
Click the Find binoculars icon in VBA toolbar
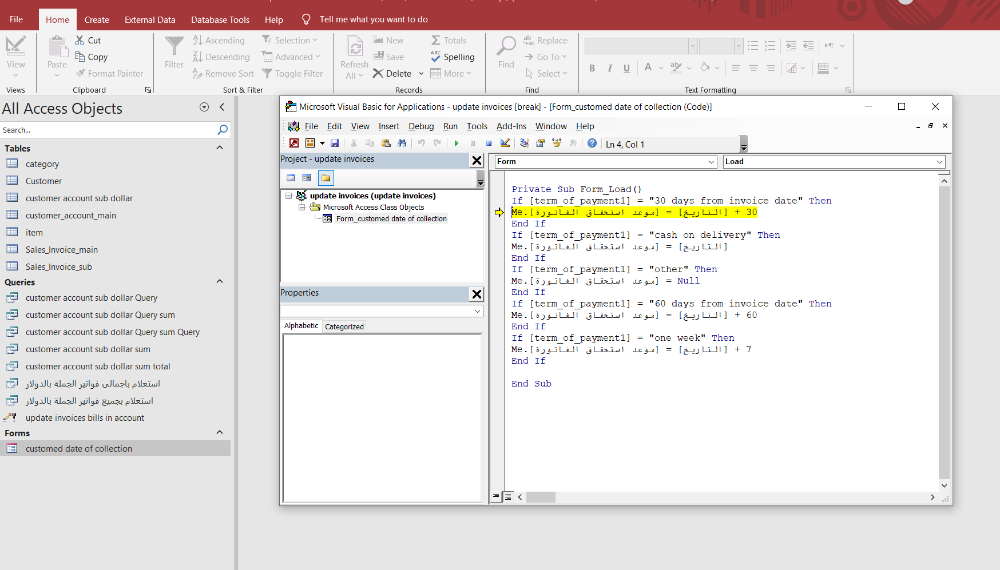402,143
